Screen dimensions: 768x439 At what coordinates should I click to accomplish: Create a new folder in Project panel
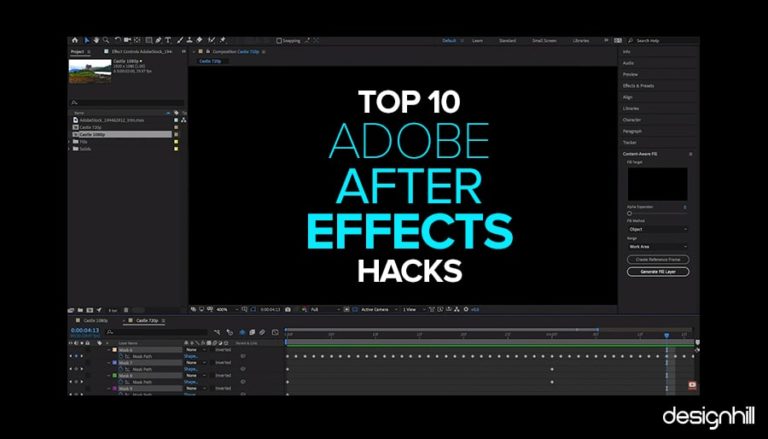[x=80, y=310]
